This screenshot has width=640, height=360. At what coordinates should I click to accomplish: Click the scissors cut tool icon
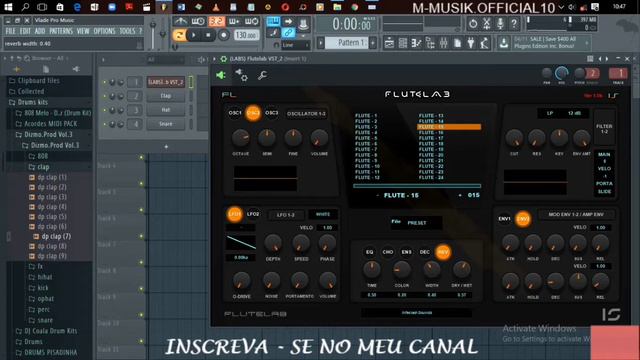pos(487,24)
